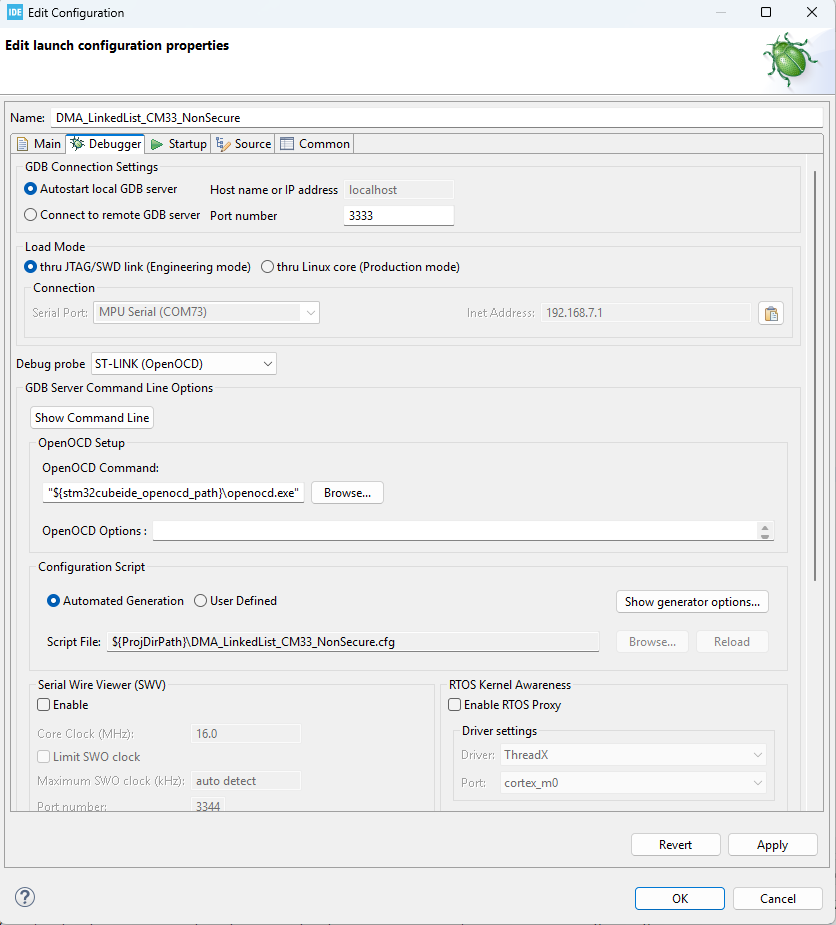Click OpenOCD Options field down arrow

765,535
